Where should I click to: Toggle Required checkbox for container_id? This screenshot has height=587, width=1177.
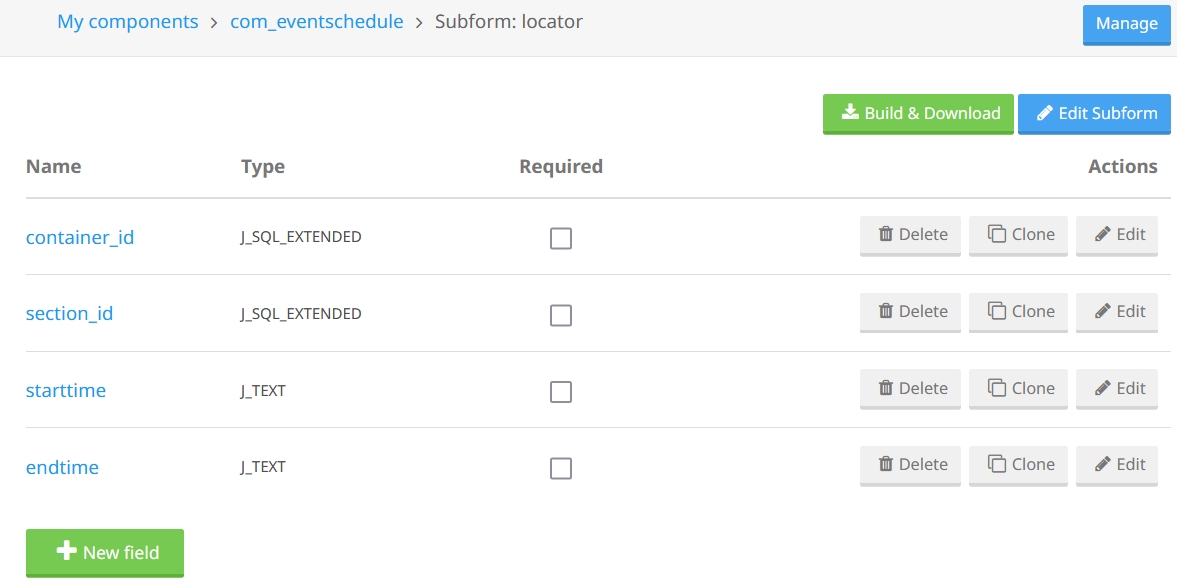pyautogui.click(x=561, y=238)
